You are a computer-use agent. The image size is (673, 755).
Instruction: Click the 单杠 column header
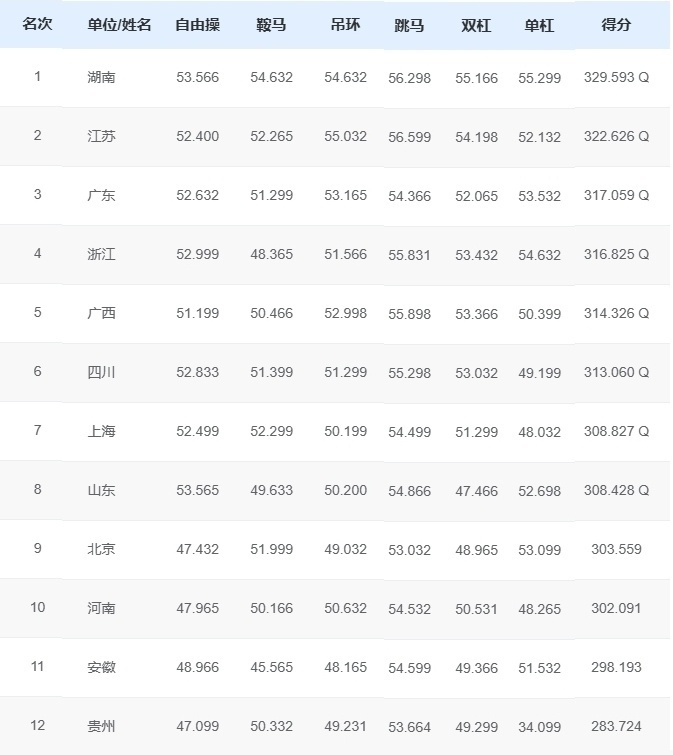pyautogui.click(x=539, y=24)
